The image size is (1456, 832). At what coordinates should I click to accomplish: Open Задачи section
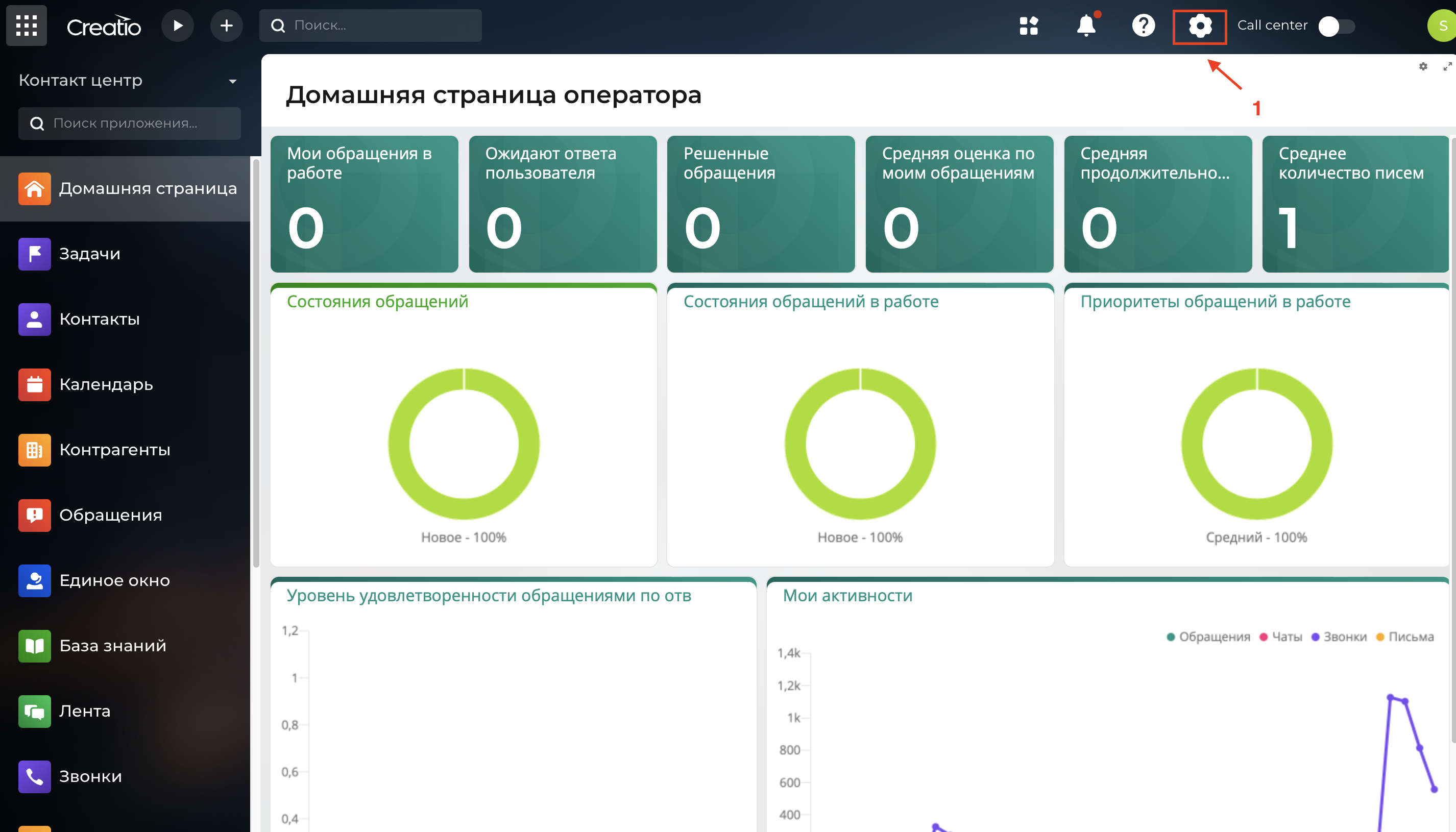[125, 254]
